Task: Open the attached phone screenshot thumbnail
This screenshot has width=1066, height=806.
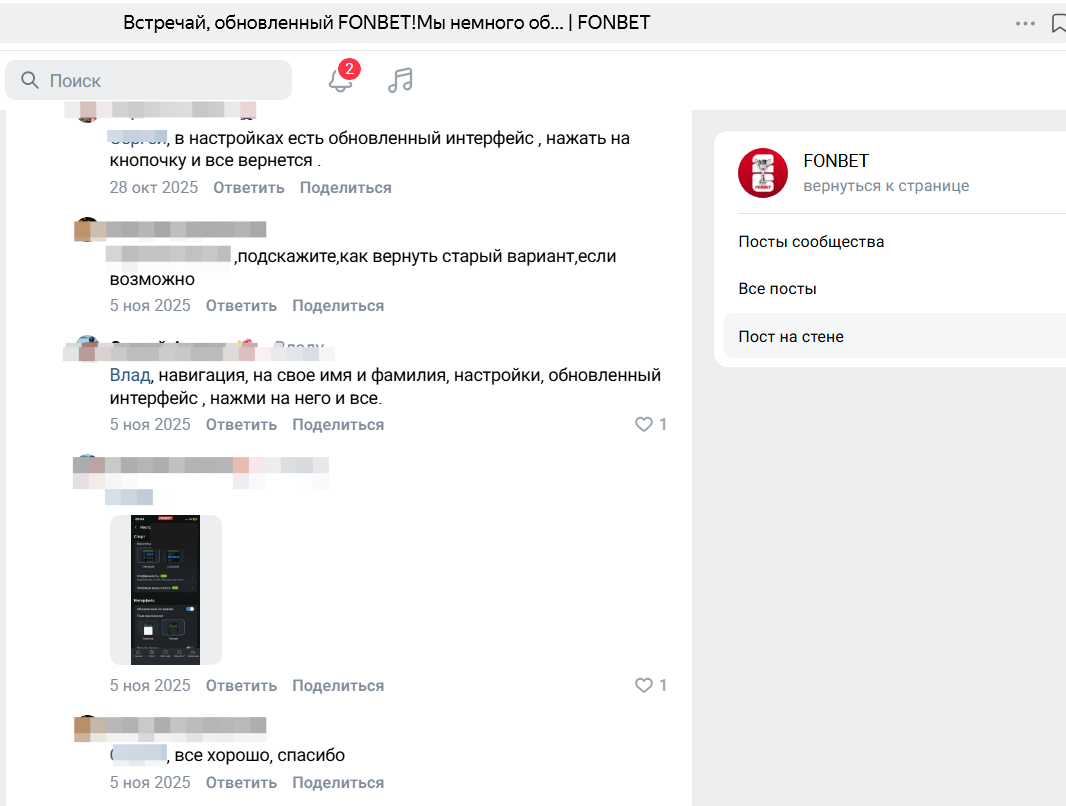Action: coord(166,590)
